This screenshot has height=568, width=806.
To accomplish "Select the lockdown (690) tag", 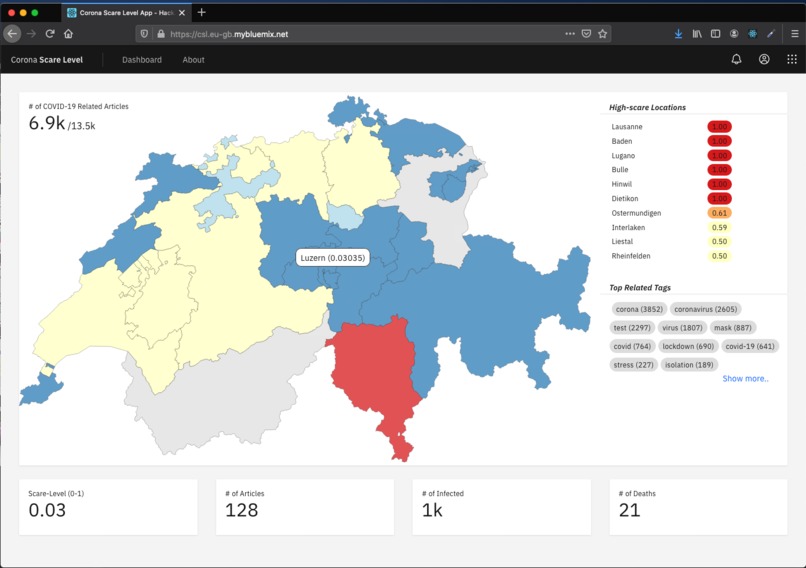I will [688, 346].
